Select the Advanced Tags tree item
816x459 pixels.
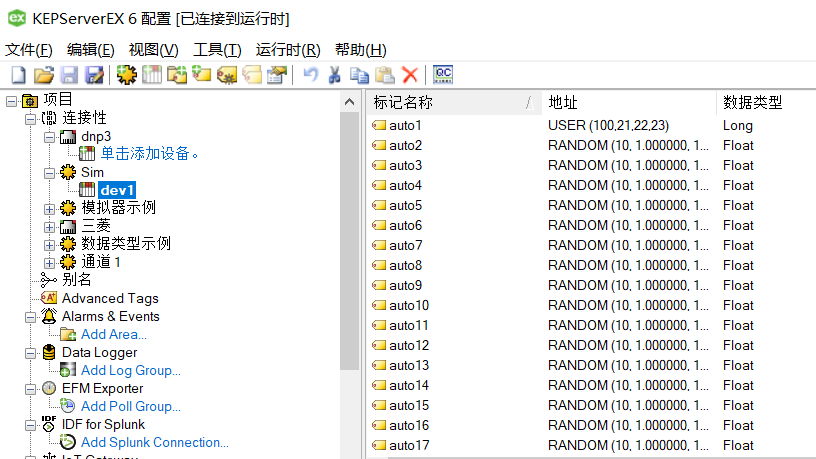click(110, 298)
